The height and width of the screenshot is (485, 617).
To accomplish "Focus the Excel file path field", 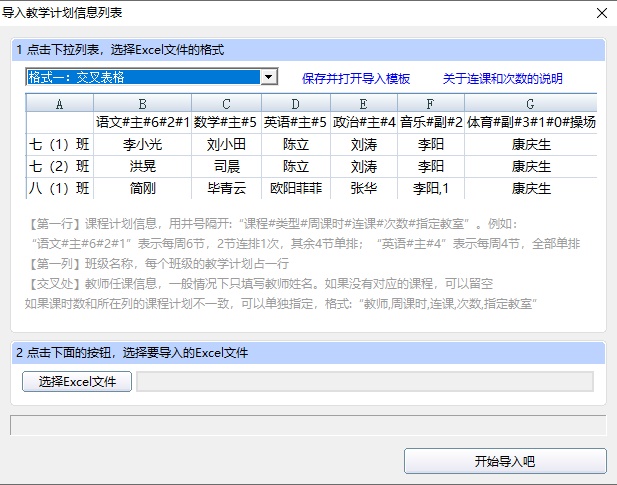I will [365, 382].
